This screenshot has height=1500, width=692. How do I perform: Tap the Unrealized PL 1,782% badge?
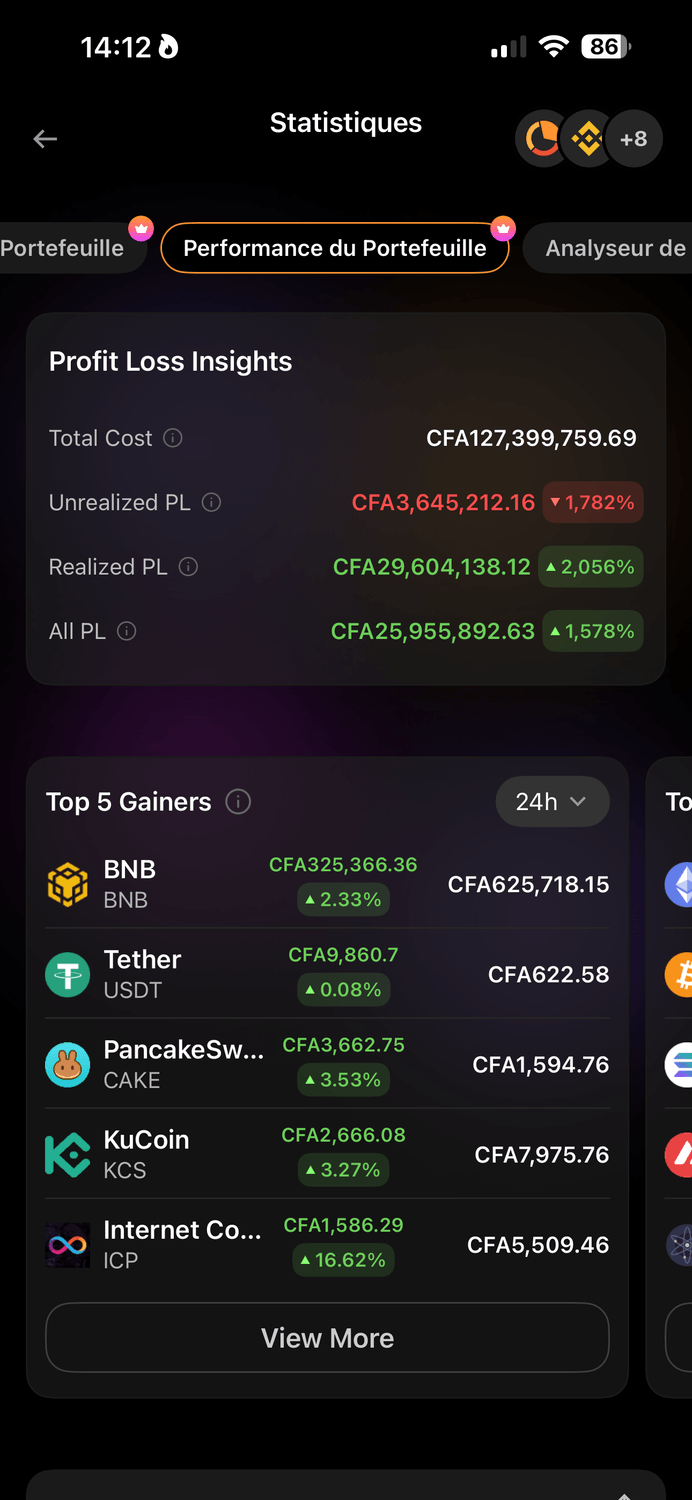coord(592,502)
